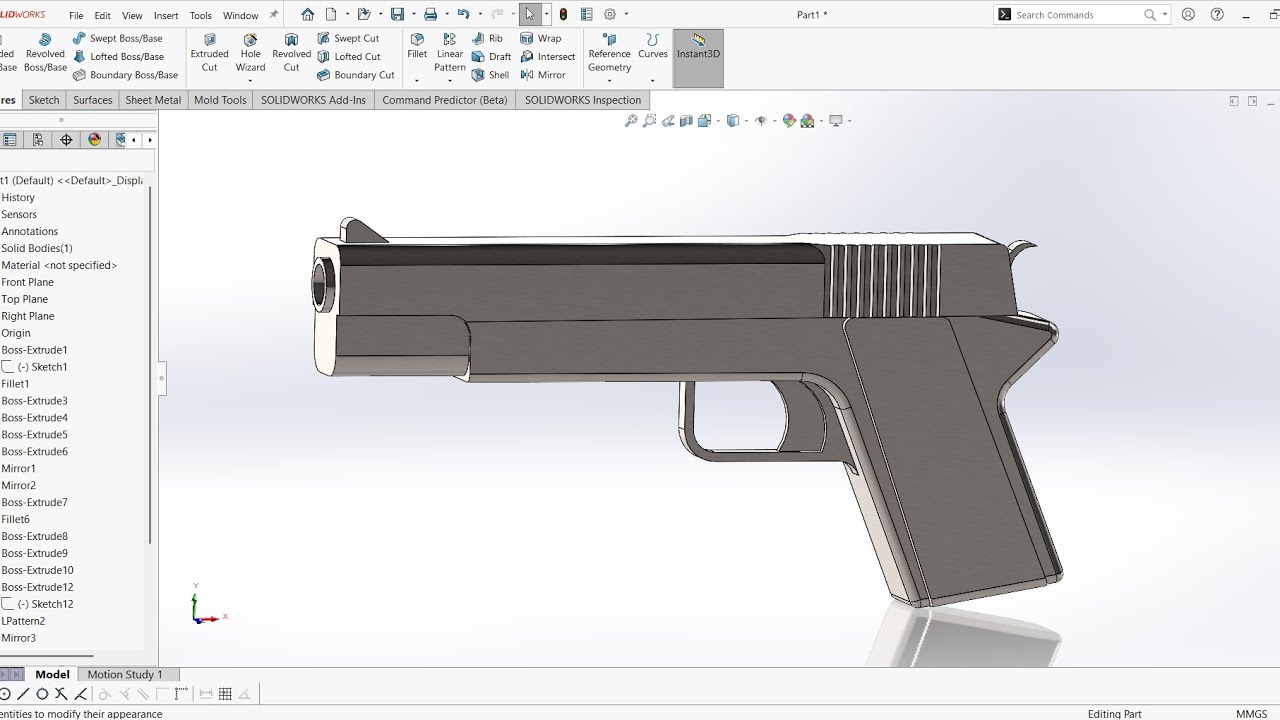
Task: Click the Section View icon
Action: pyautogui.click(x=686, y=121)
